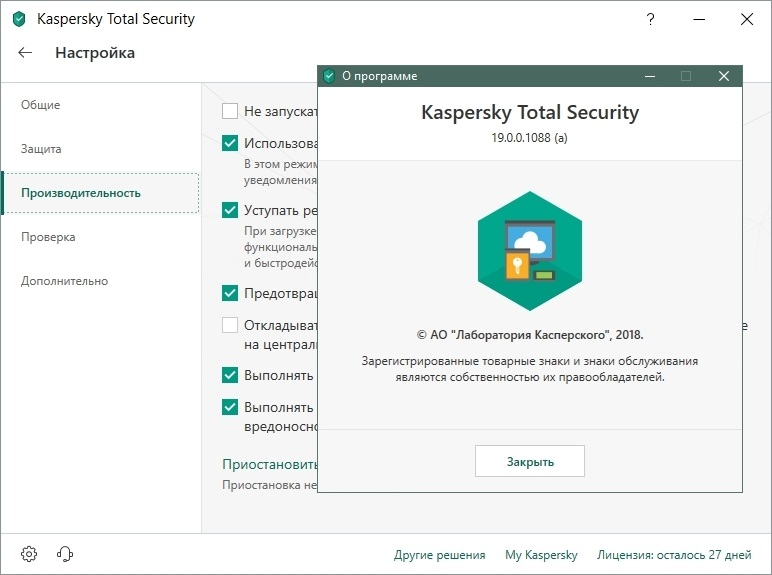
Task: Click the 'Kaspersky Total Security' heading in dialog
Action: (x=530, y=113)
